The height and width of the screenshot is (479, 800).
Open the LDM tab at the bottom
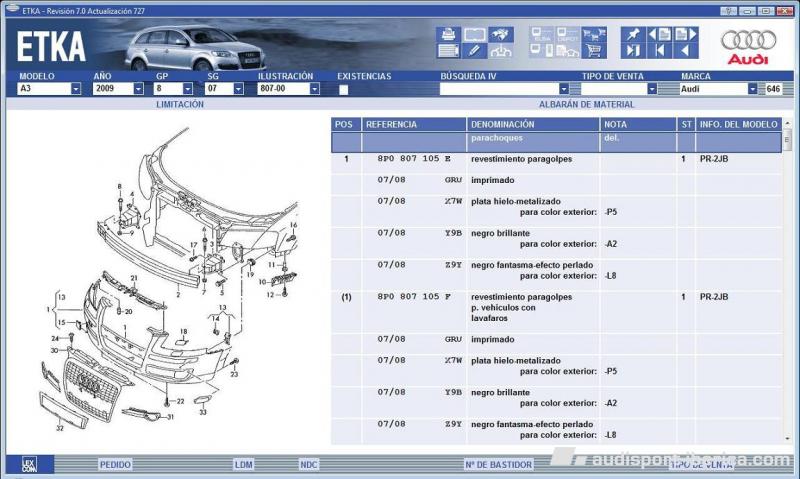[243, 464]
